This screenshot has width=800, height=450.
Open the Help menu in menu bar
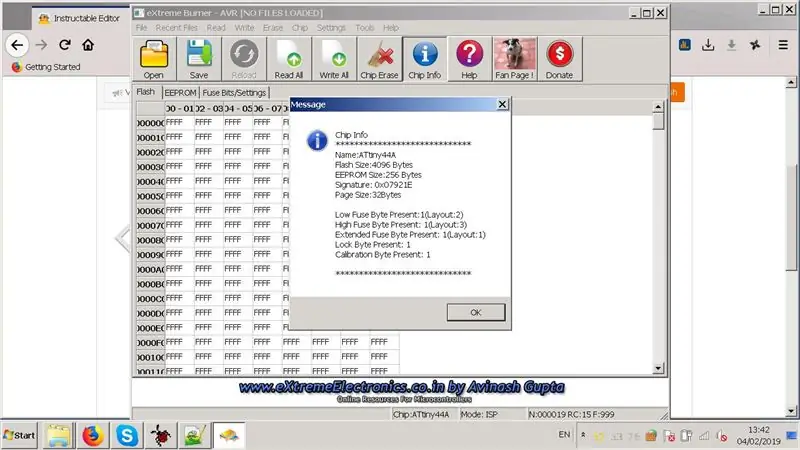pyautogui.click(x=391, y=28)
